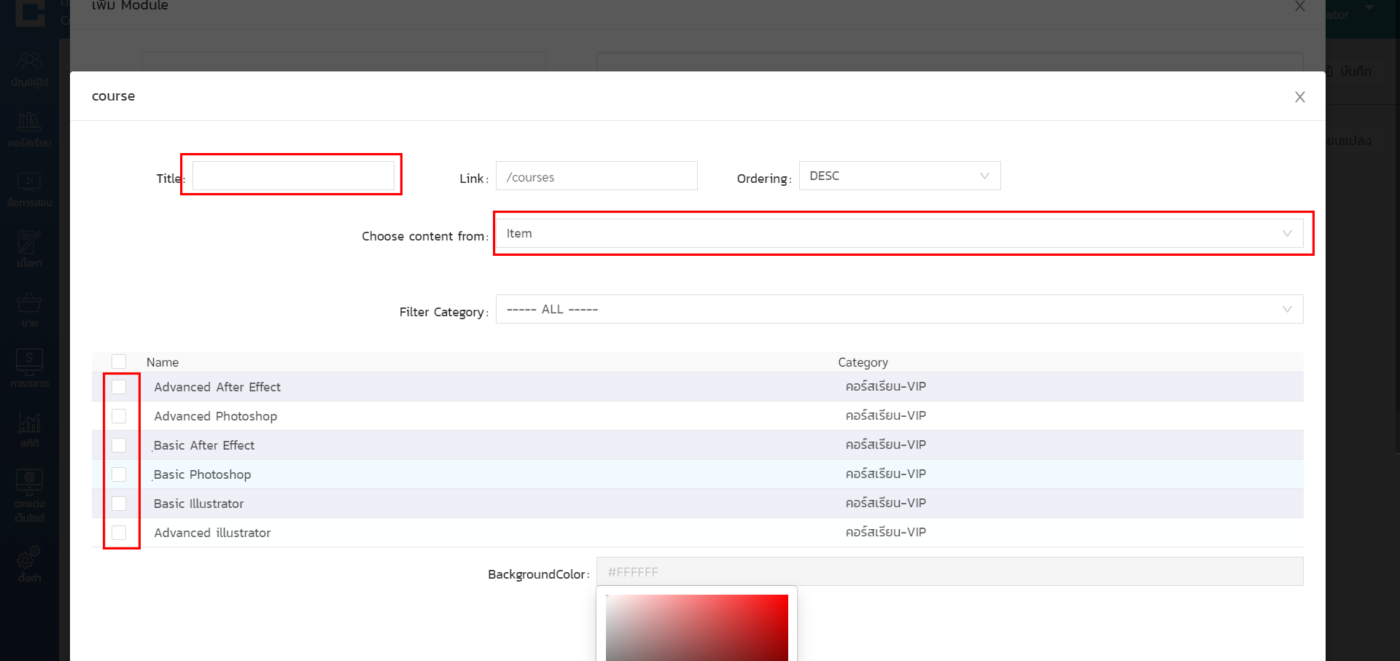Open the courses books icon in sidebar
This screenshot has width=1400, height=661.
pos(29,124)
